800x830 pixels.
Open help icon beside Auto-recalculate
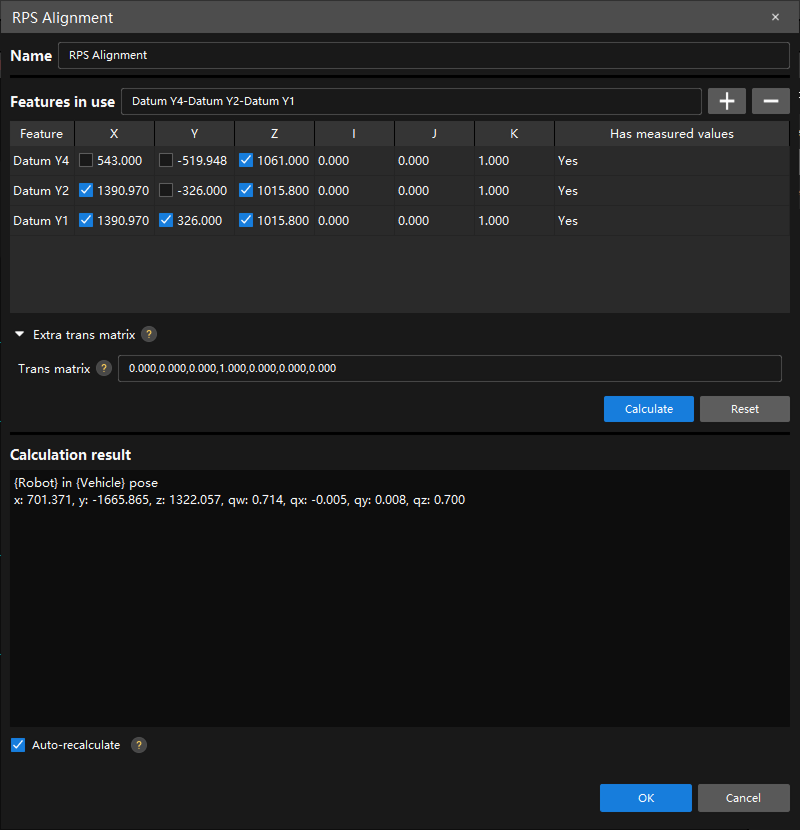(139, 745)
